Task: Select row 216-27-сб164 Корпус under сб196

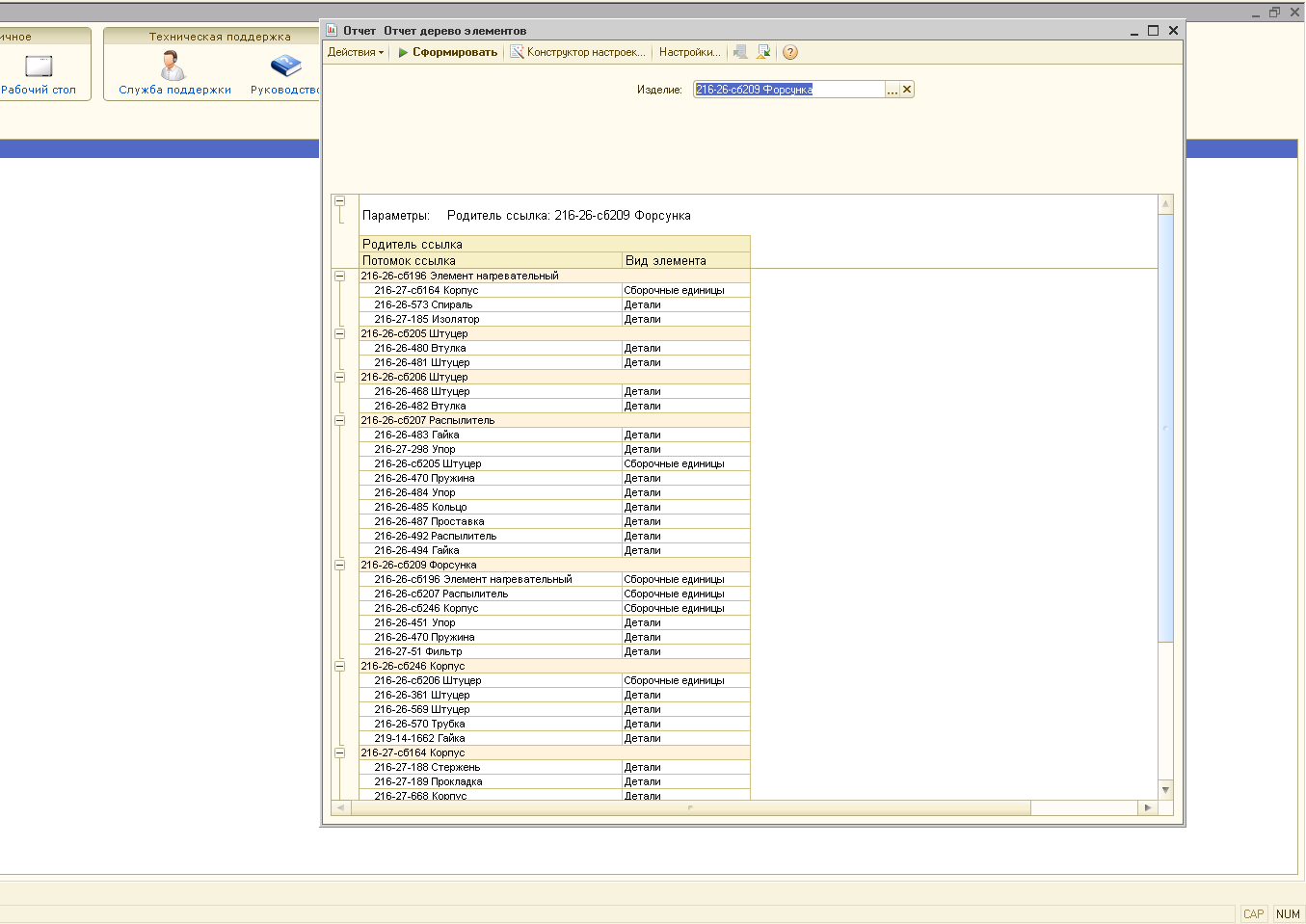Action: [x=554, y=290]
